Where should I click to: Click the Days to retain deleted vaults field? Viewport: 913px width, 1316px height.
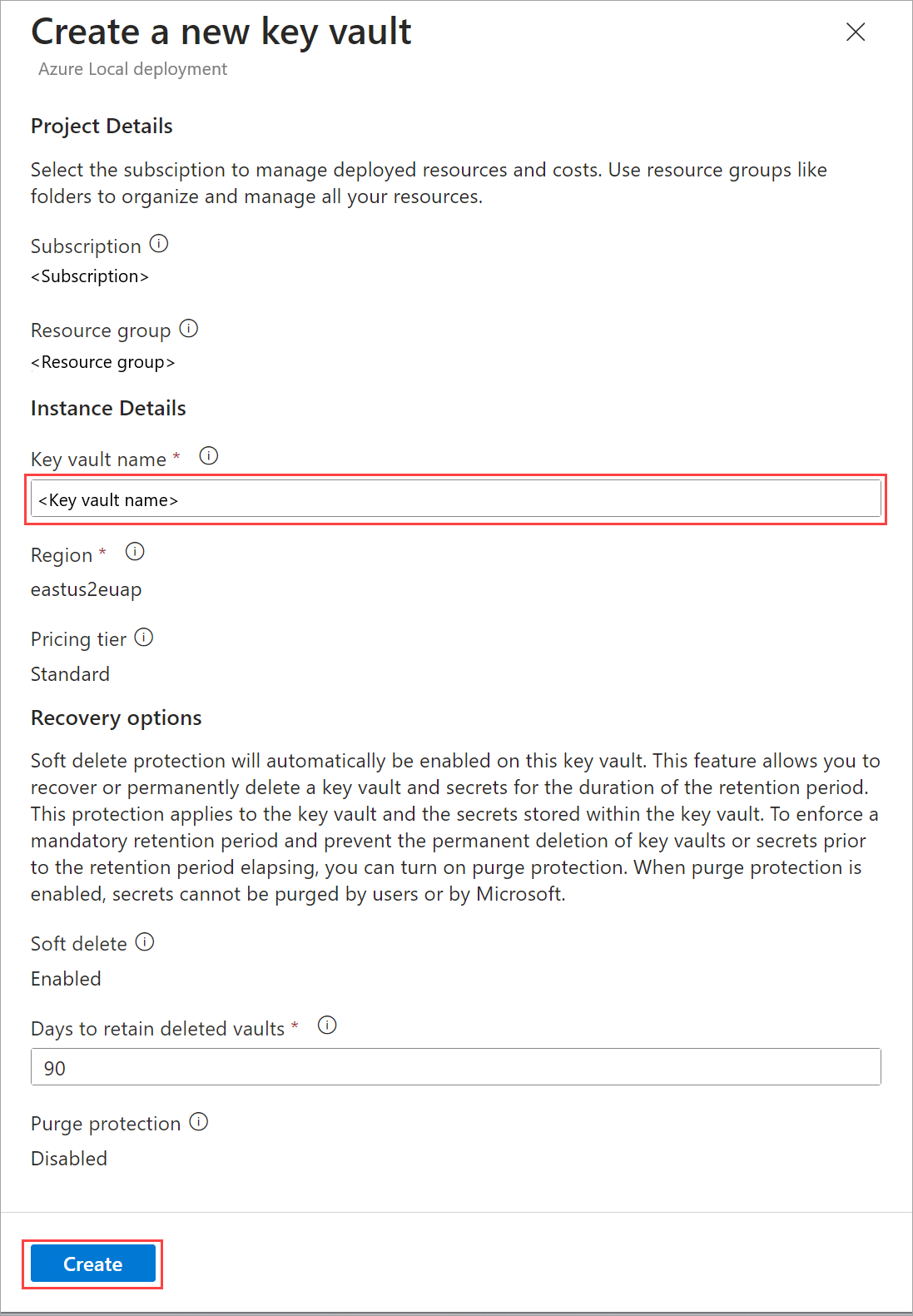(x=456, y=1067)
